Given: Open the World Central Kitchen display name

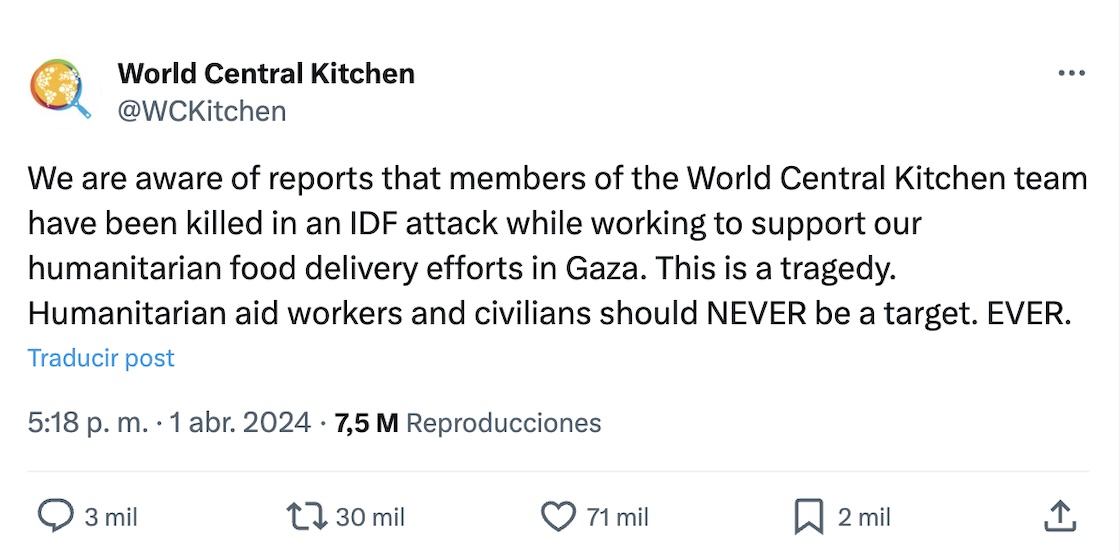Looking at the screenshot, I should pyautogui.click(x=266, y=73).
